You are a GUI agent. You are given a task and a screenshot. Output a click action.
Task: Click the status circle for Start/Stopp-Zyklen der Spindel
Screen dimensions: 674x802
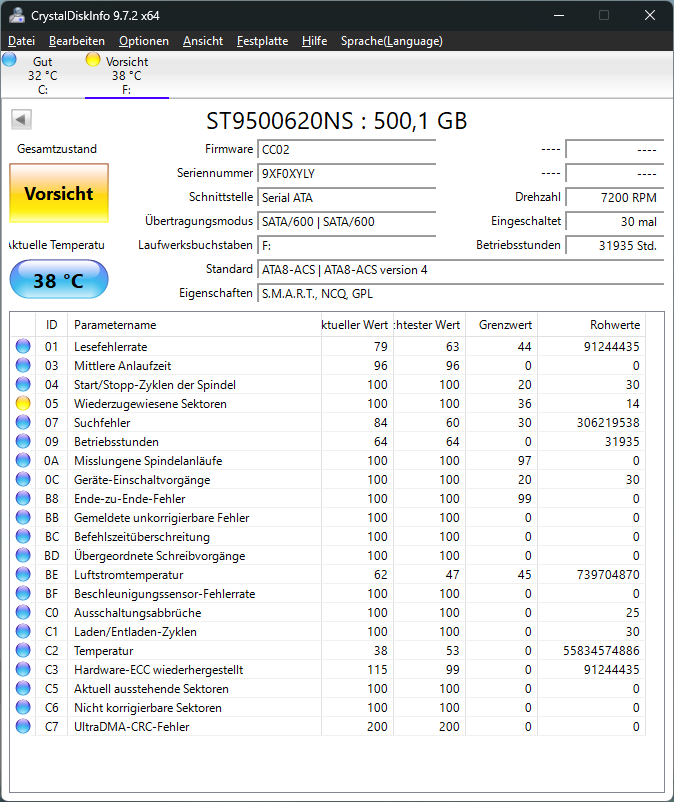point(23,384)
